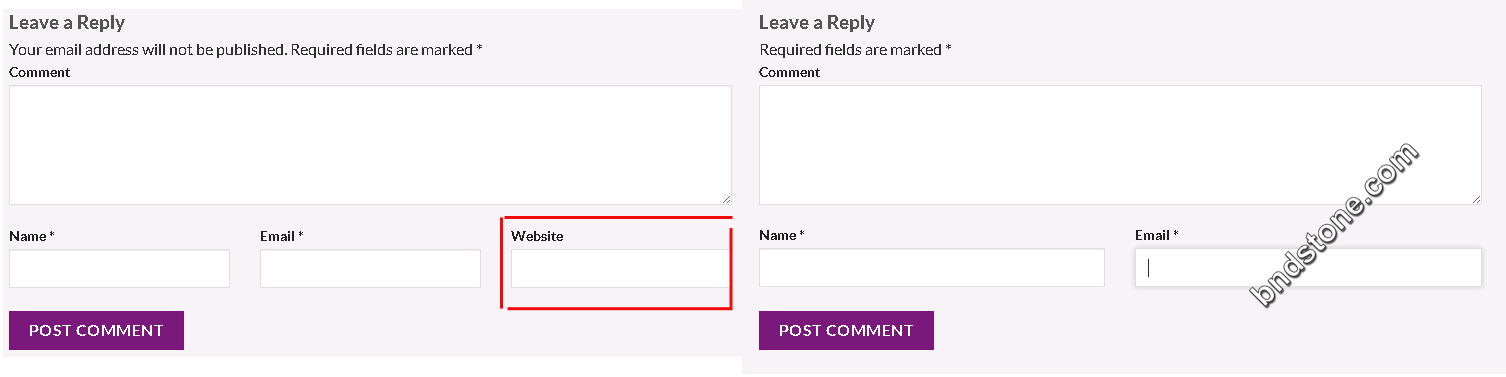Click 'Name *' label in right form
This screenshot has height=377, width=1506.
(x=782, y=235)
